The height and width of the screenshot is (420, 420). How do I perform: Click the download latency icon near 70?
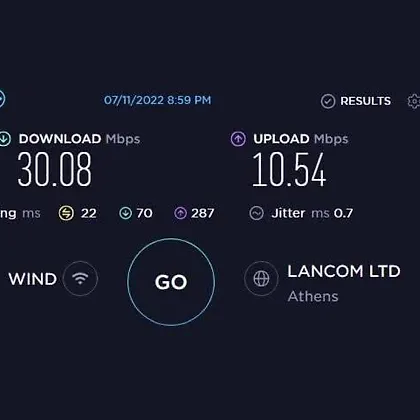[x=126, y=213]
